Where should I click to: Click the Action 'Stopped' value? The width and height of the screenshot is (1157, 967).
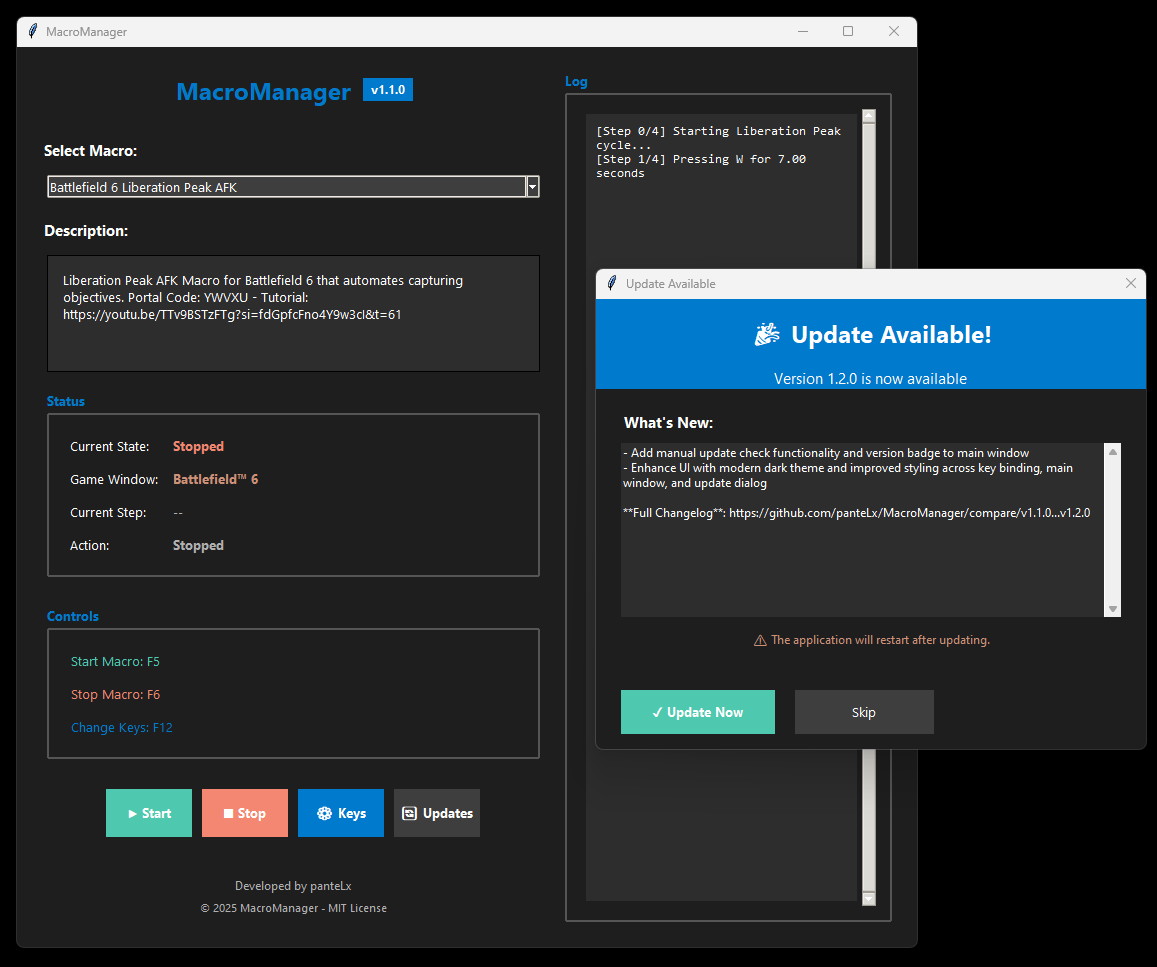click(198, 545)
